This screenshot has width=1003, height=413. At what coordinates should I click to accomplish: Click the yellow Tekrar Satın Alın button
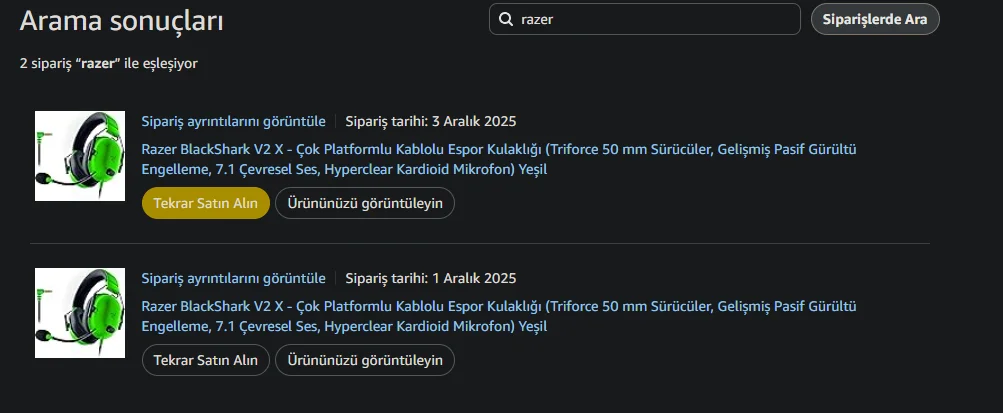(206, 203)
